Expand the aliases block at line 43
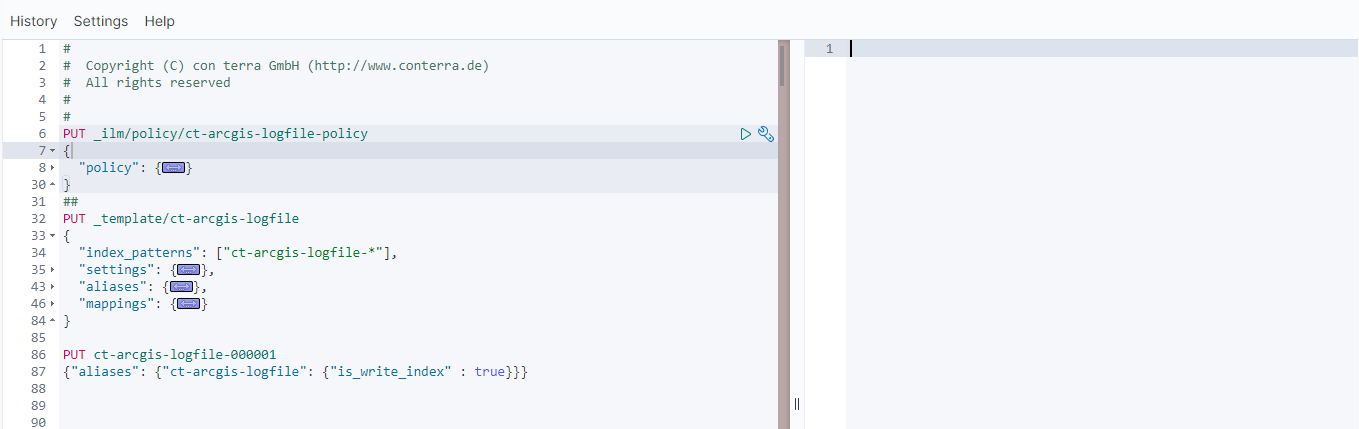 (x=52, y=287)
